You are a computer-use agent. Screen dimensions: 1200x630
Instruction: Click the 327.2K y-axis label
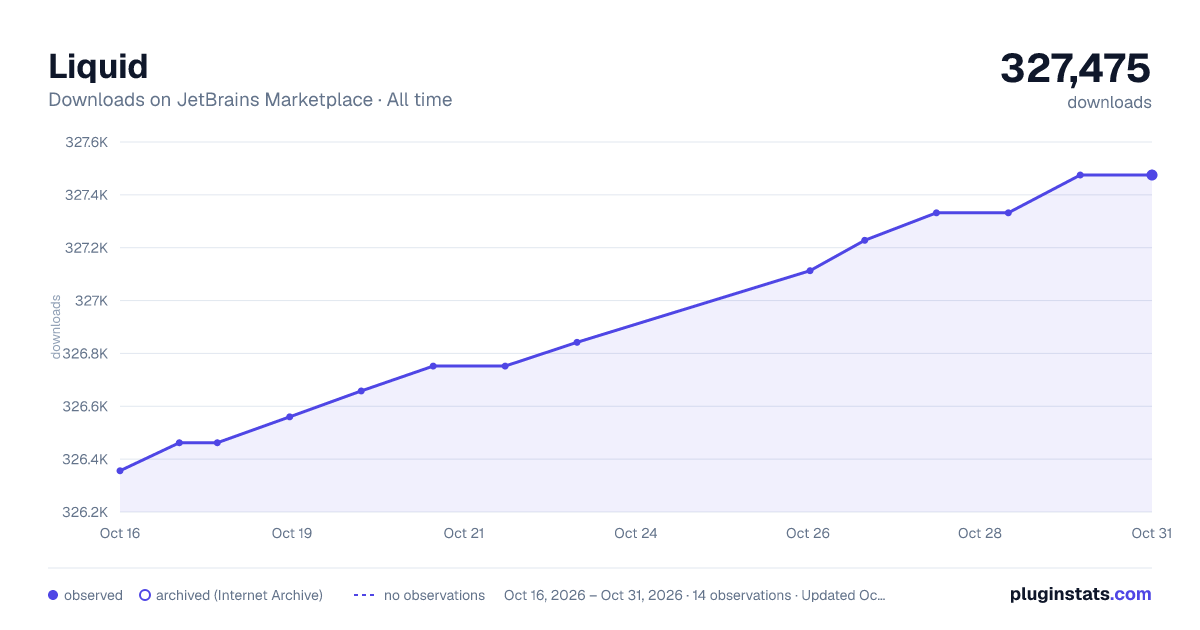pos(86,248)
